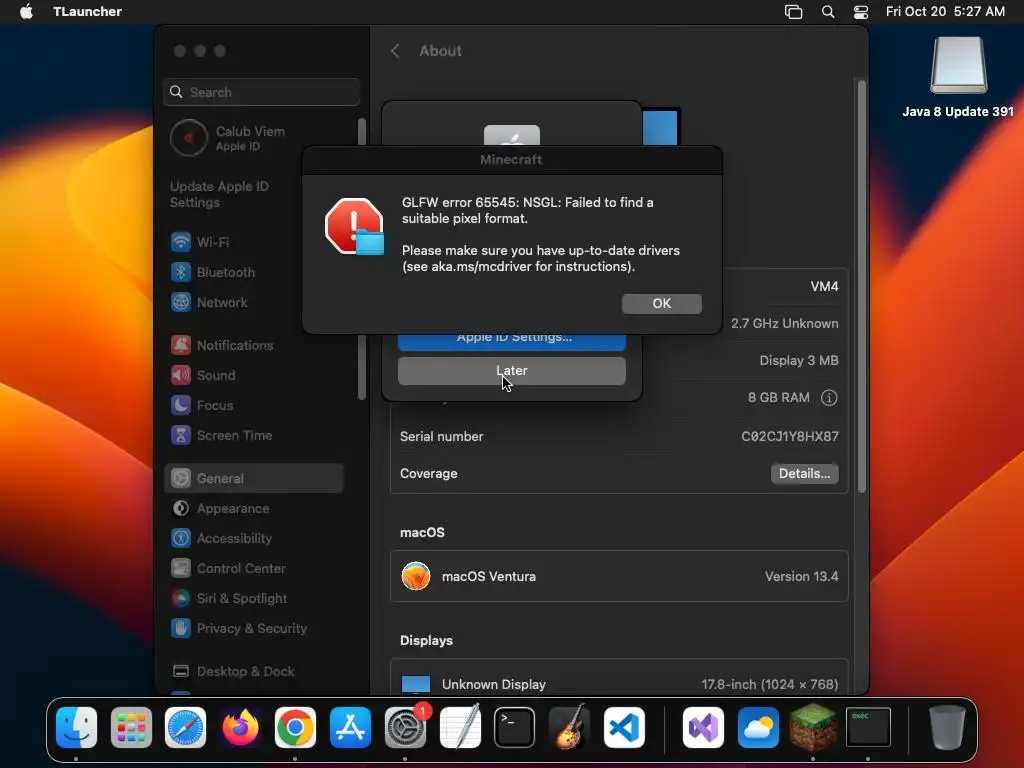Select Network in the sidebar
Viewport: 1024px width, 768px height.
255,302
